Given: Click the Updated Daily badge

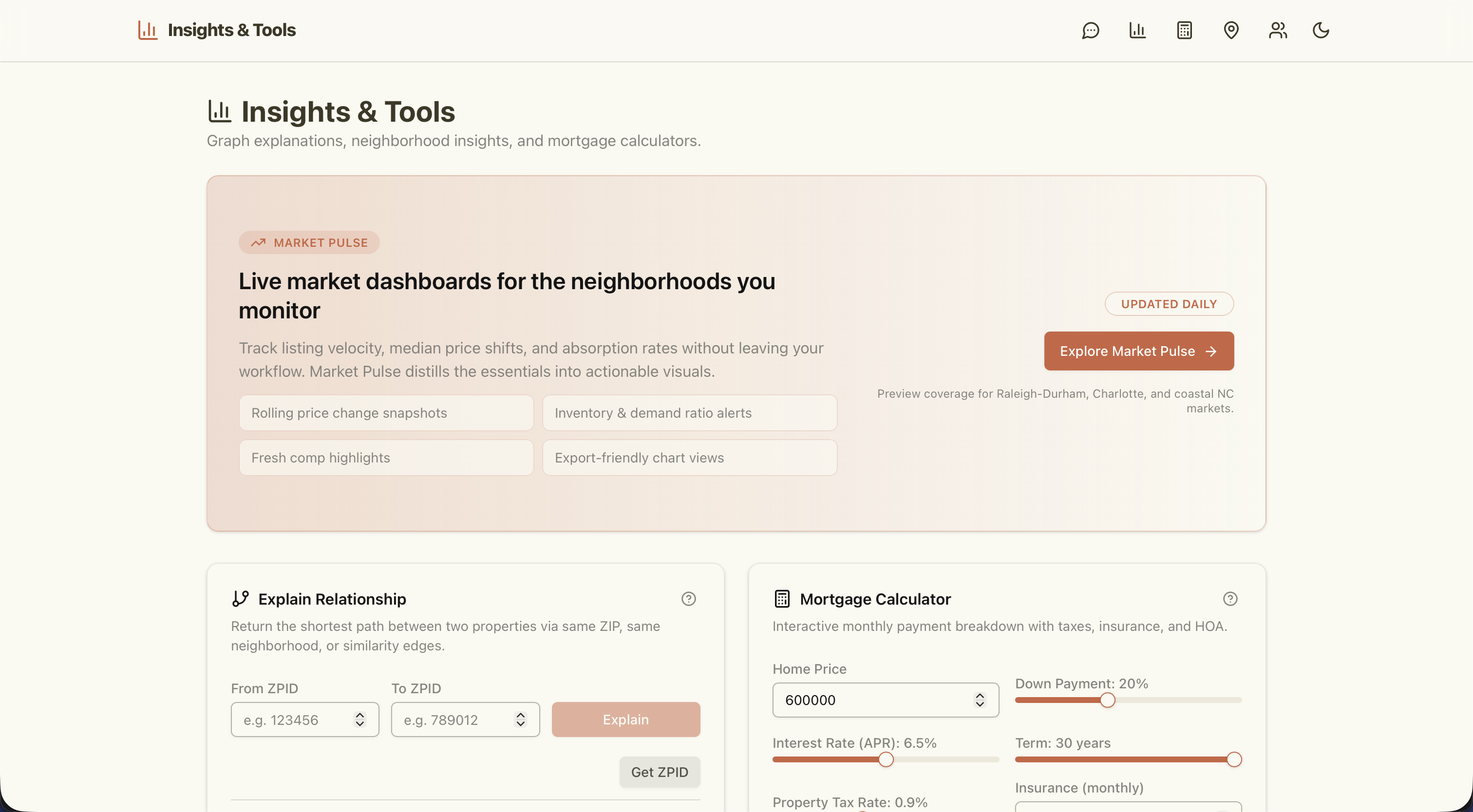Looking at the screenshot, I should (x=1169, y=304).
